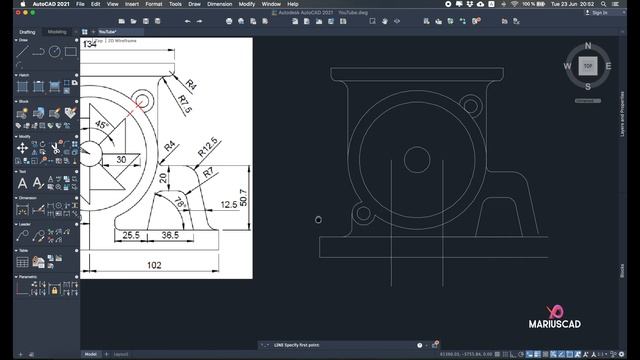Collapse the Dimension panel section

(x=16, y=198)
